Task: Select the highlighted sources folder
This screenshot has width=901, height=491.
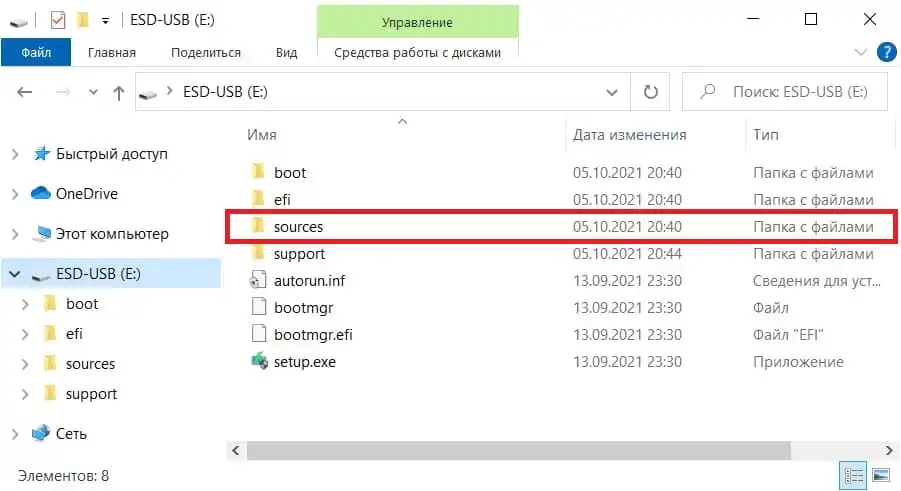Action: (561, 227)
